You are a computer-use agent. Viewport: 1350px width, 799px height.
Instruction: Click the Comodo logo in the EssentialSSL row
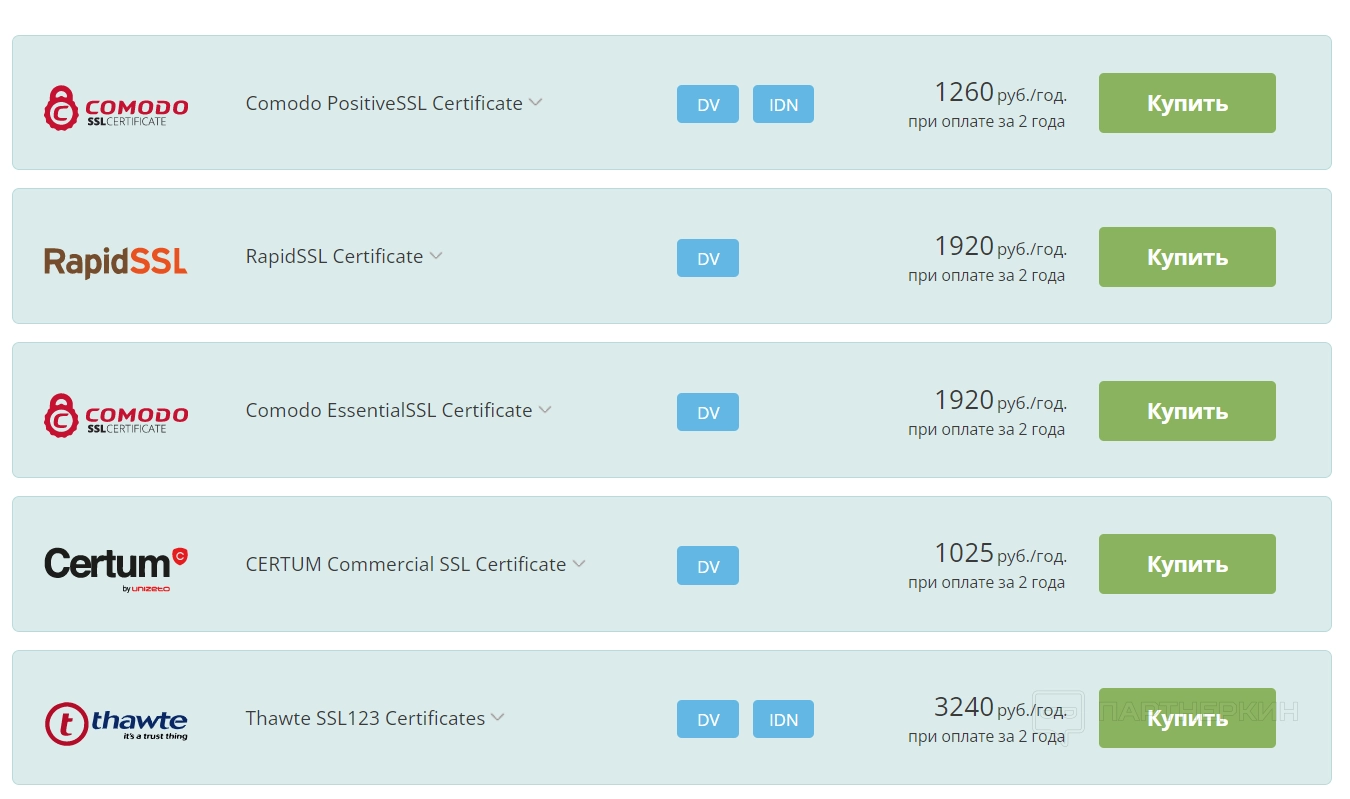click(116, 414)
